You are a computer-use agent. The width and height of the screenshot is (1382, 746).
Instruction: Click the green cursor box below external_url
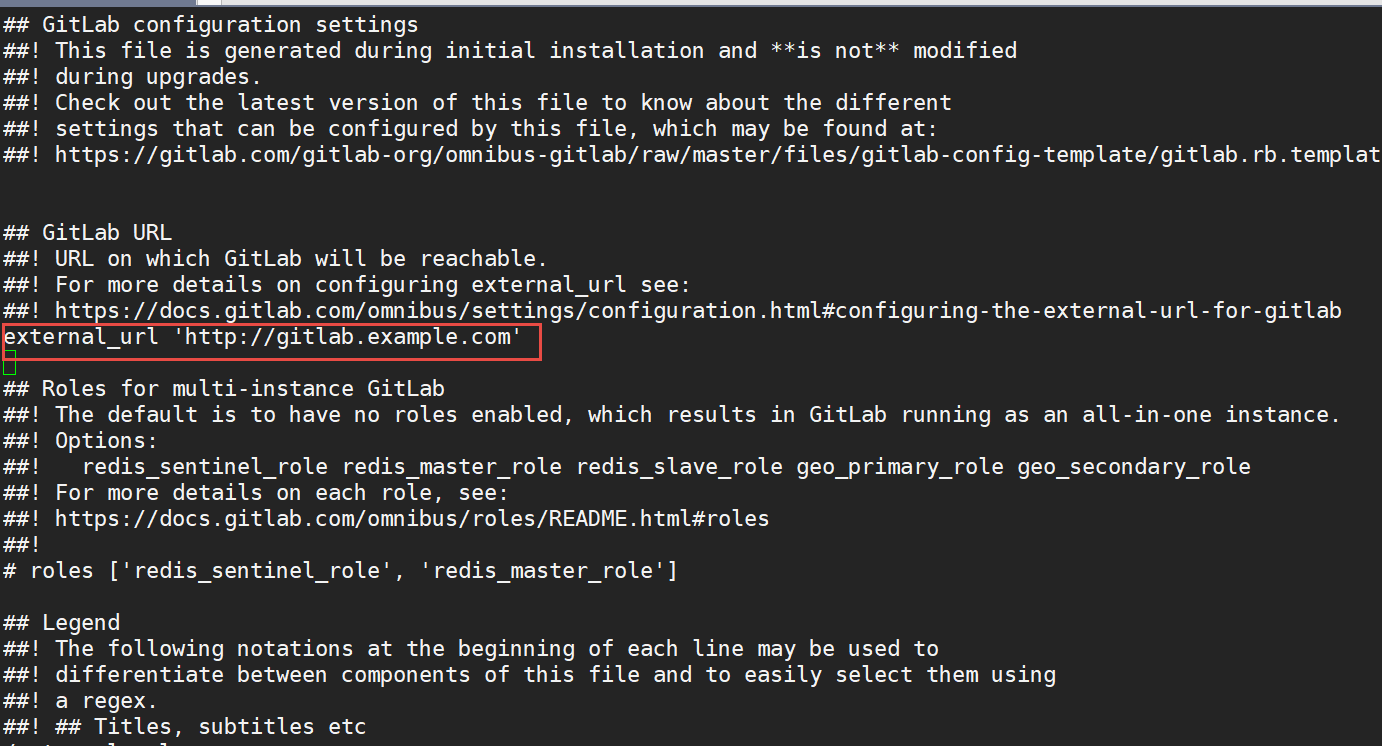[x=10, y=363]
